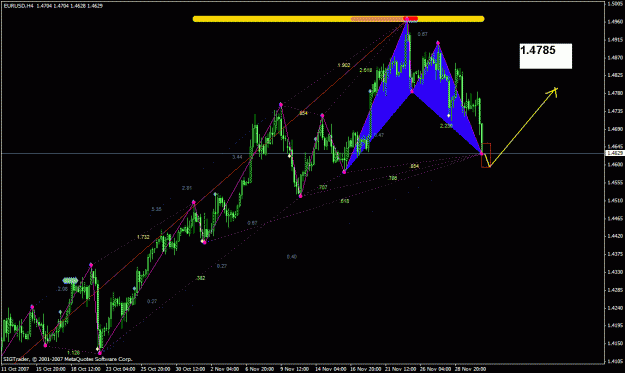This screenshot has width=625, height=373.
Task: Click the 1.4465 price axis value
Action: tap(615, 218)
